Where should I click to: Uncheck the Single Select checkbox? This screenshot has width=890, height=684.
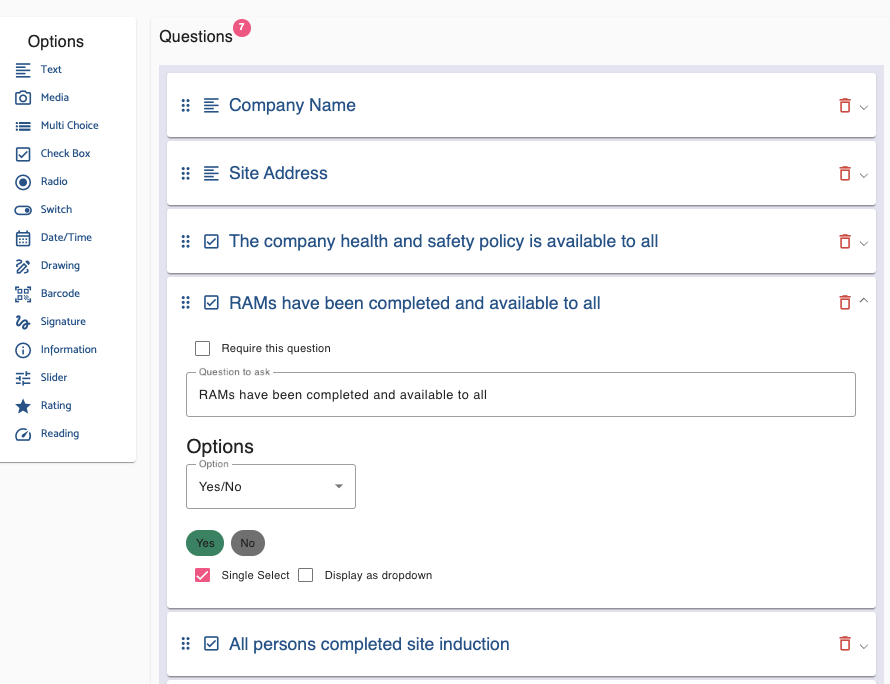(203, 575)
